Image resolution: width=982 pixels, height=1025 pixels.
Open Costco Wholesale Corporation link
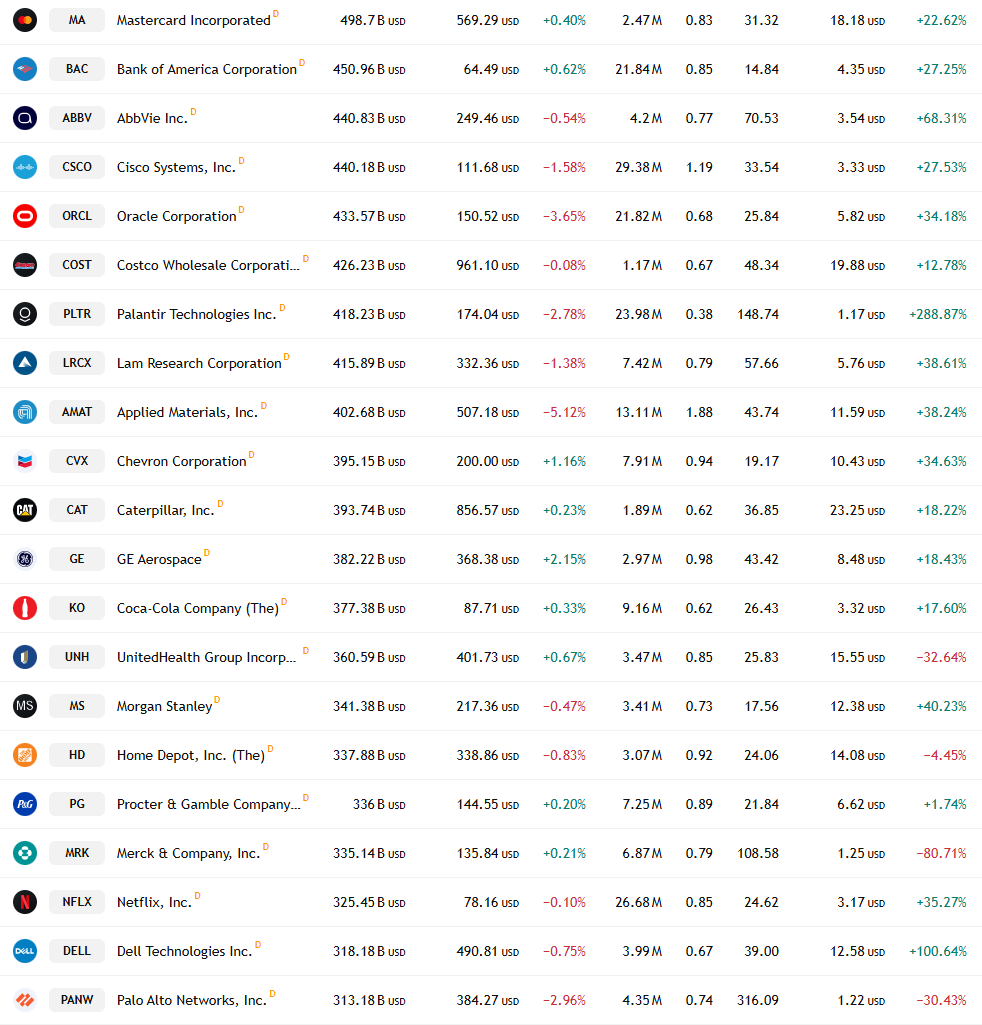pos(208,265)
